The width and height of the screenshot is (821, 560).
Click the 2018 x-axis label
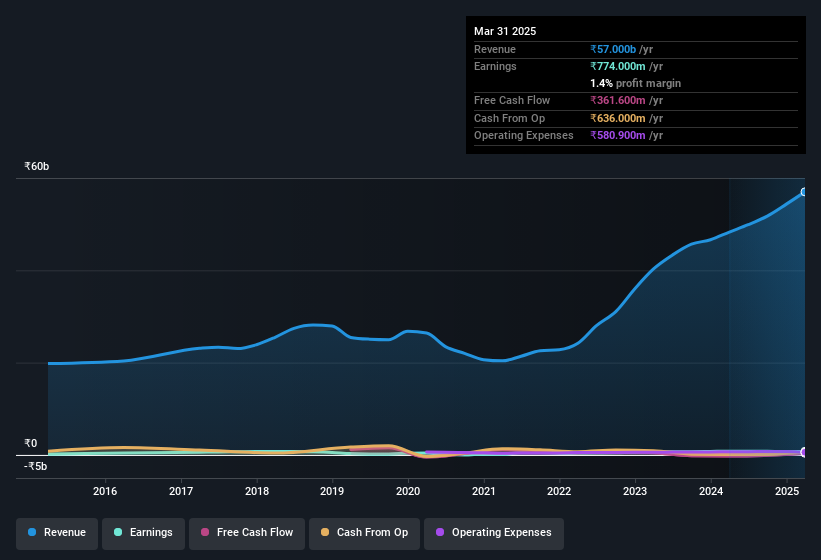257,491
